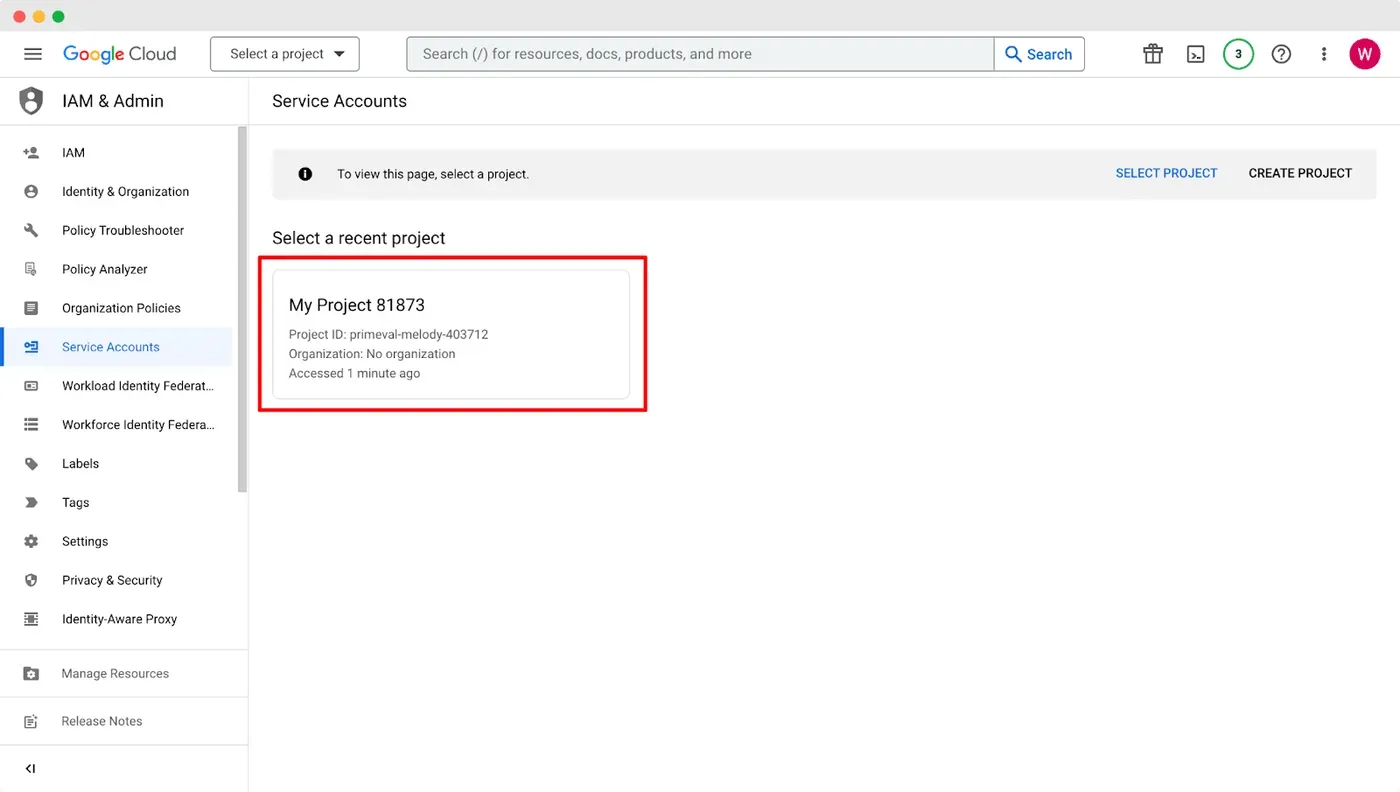
Task: Click the Workload Identity Federation icon
Action: pos(31,386)
